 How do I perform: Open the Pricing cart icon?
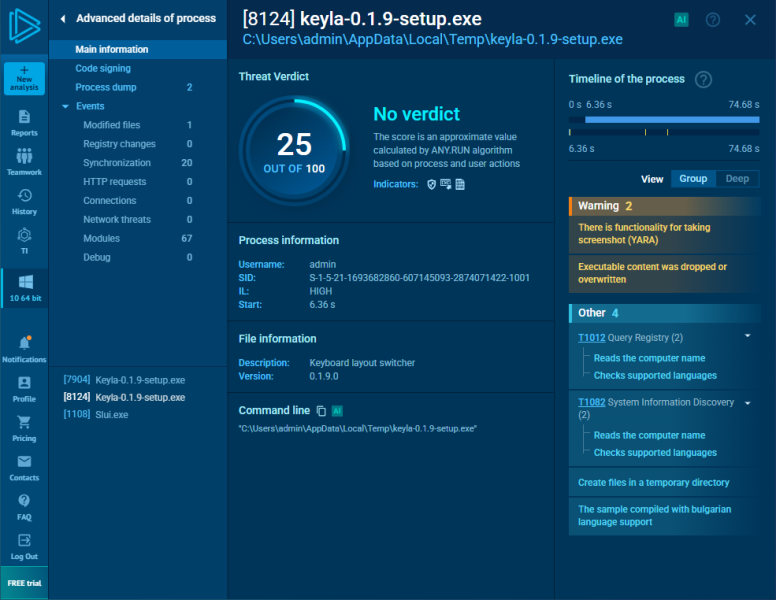click(24, 427)
